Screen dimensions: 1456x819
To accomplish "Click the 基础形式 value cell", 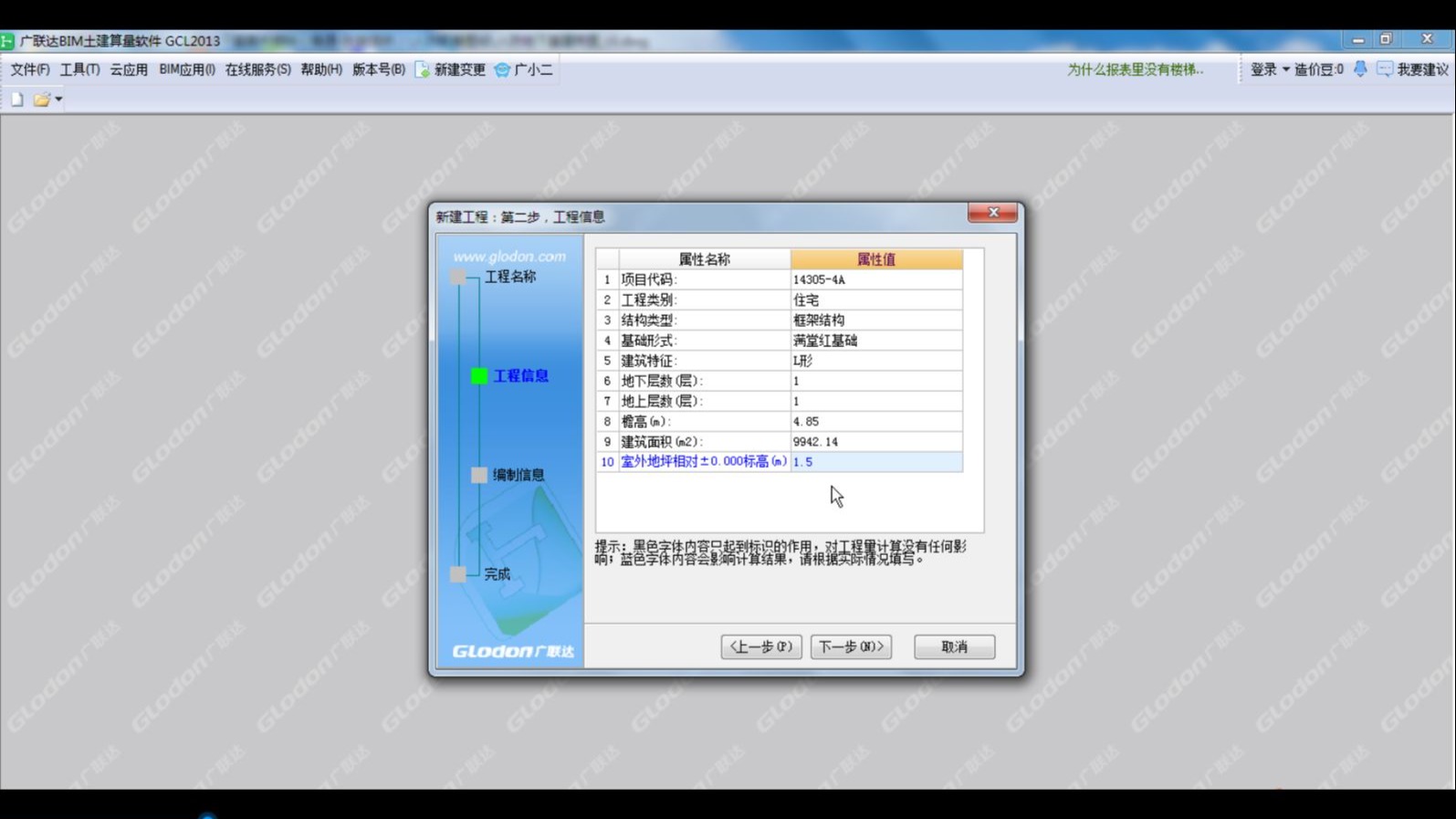I will (x=876, y=340).
